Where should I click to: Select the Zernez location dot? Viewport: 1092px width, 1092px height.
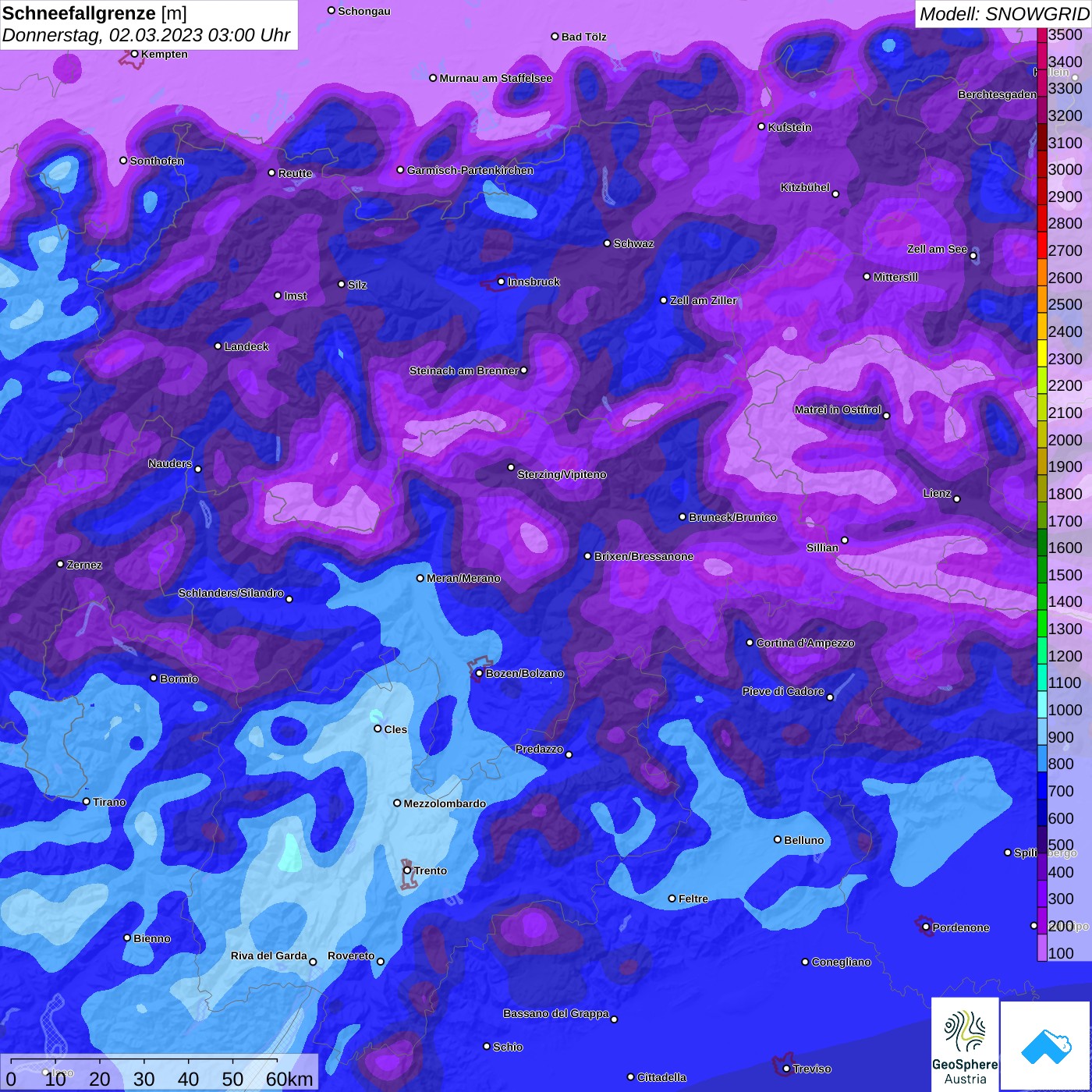pyautogui.click(x=61, y=564)
